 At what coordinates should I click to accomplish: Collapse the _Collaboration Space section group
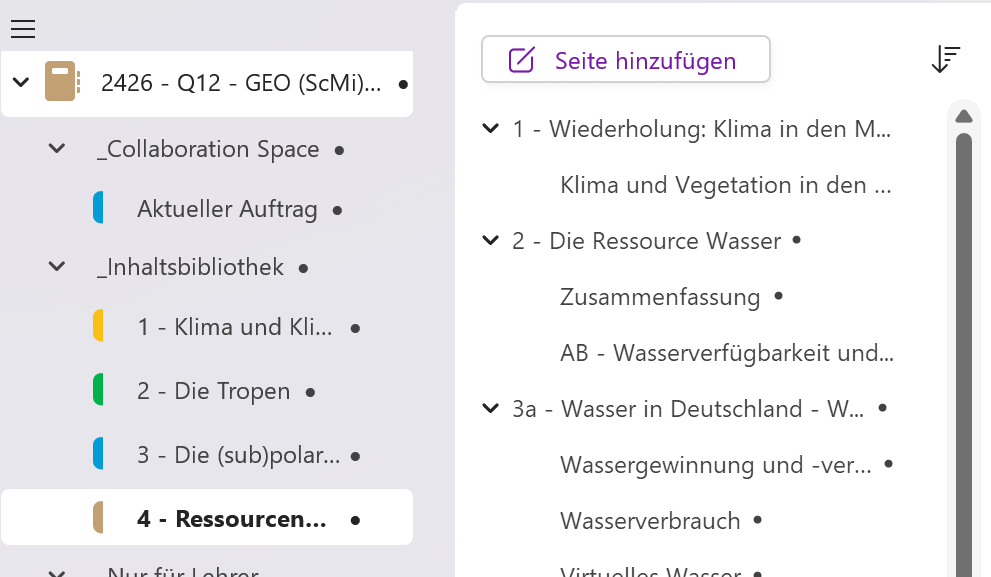[x=57, y=149]
